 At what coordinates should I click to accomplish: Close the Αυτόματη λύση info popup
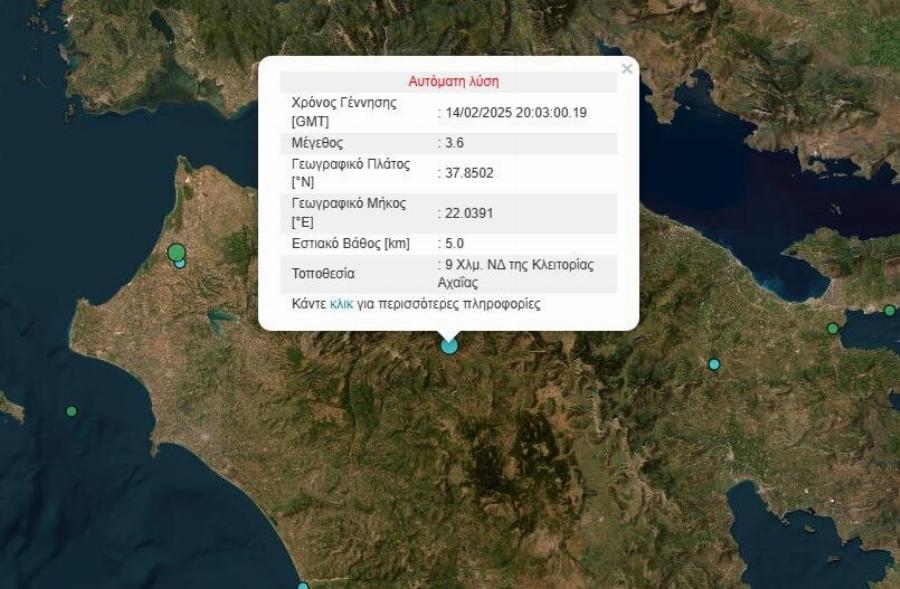(x=627, y=68)
